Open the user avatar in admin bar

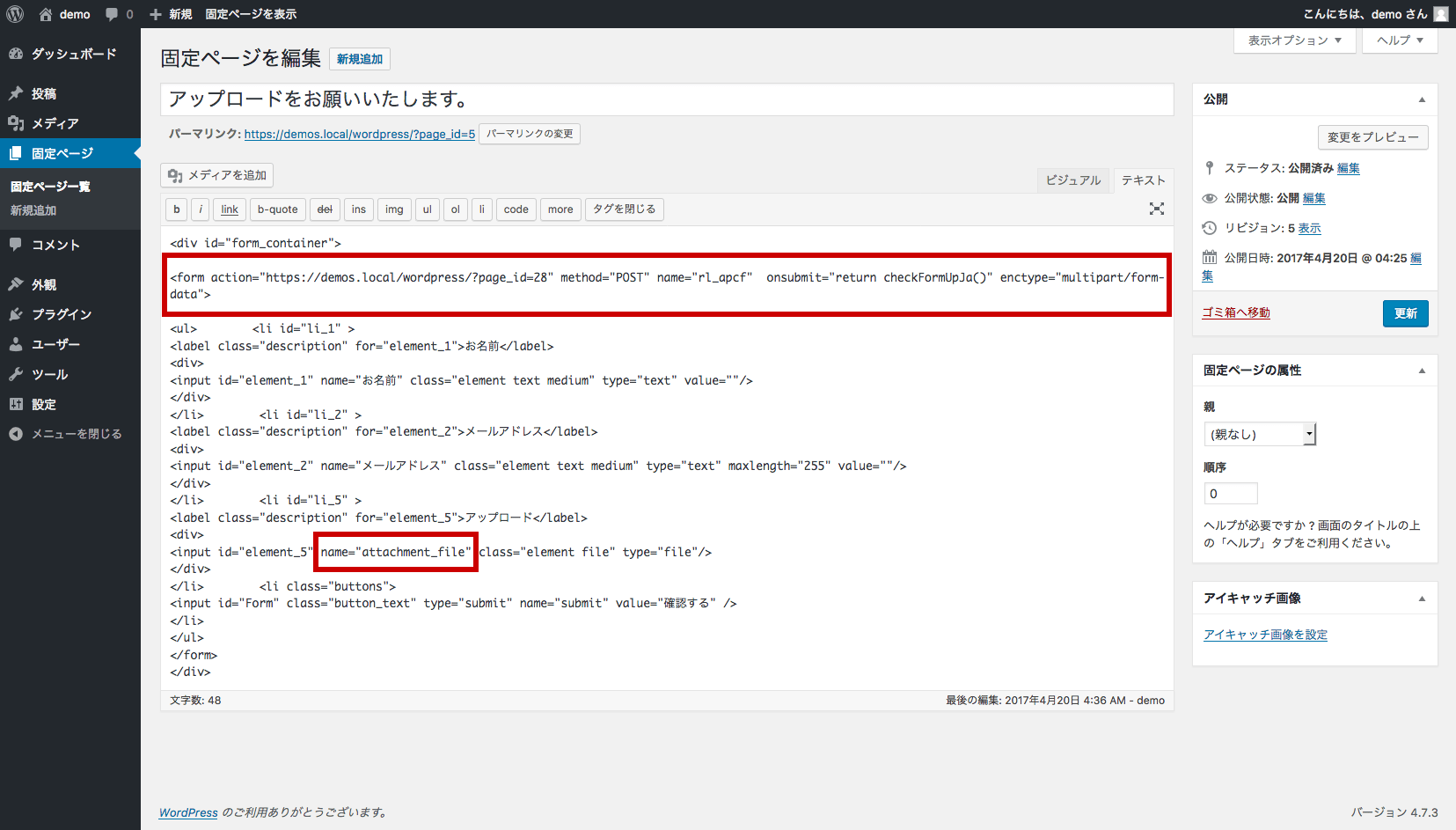coord(1440,14)
